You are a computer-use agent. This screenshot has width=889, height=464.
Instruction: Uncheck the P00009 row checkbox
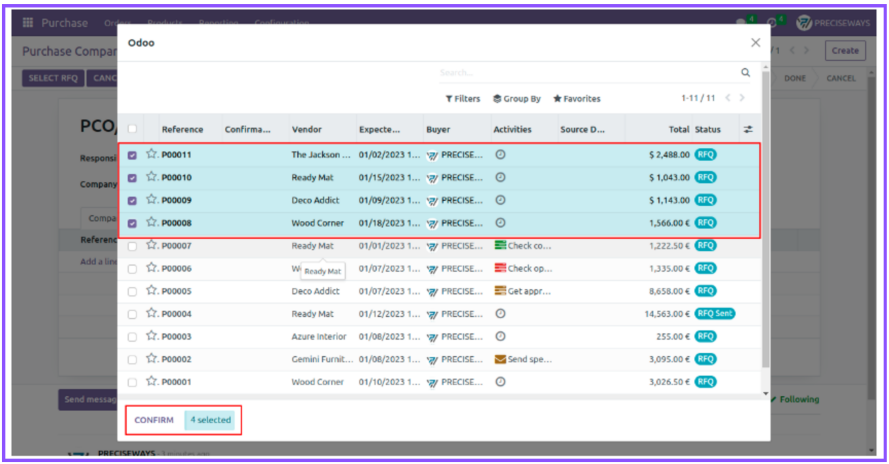[132, 200]
